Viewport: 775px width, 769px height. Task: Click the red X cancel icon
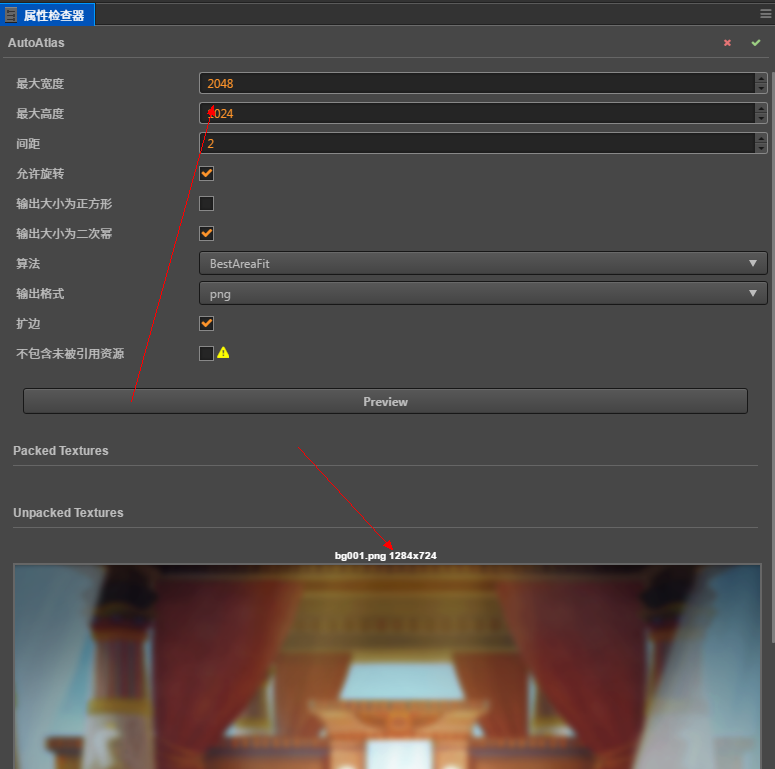(727, 43)
